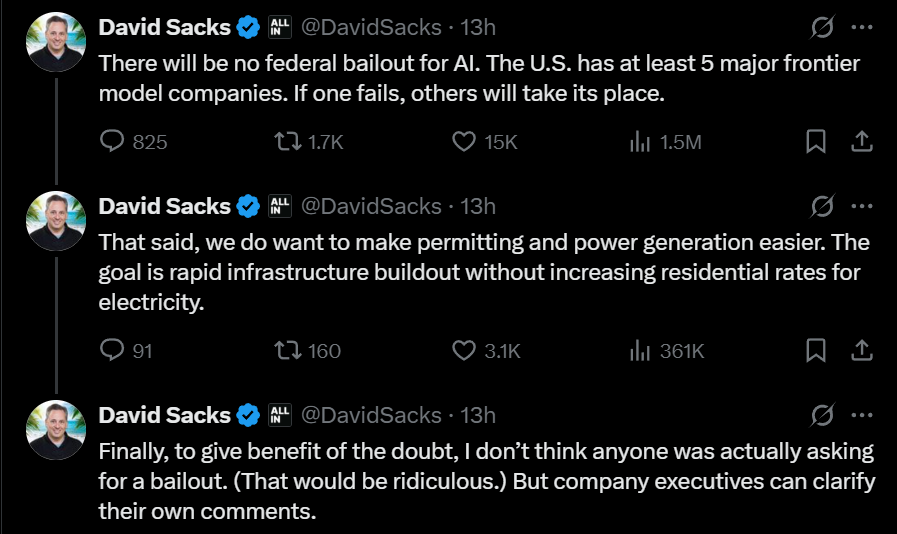Open David Sacks name link in first tweet
Image resolution: width=897 pixels, height=534 pixels.
pyautogui.click(x=164, y=27)
